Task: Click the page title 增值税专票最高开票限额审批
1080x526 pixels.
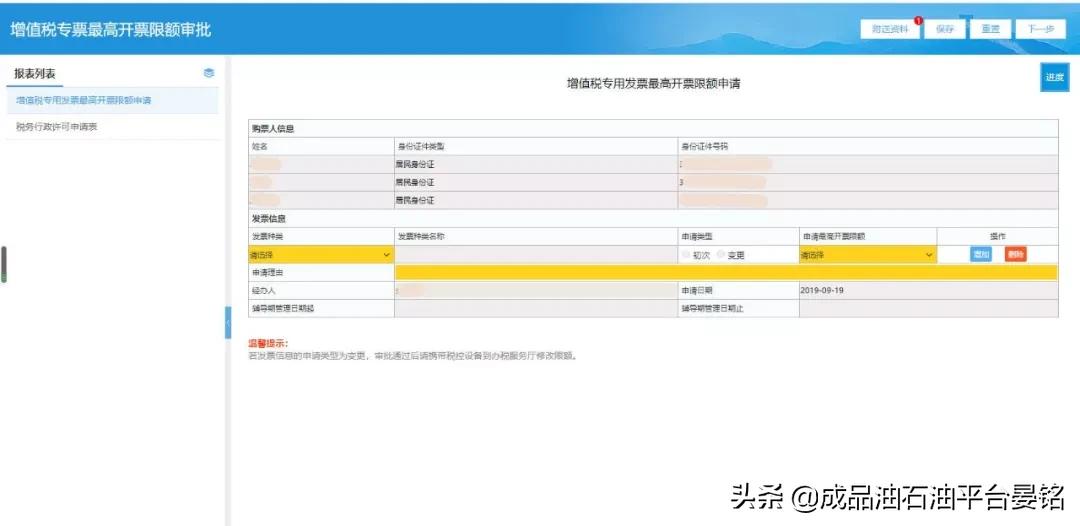Action: (110, 30)
